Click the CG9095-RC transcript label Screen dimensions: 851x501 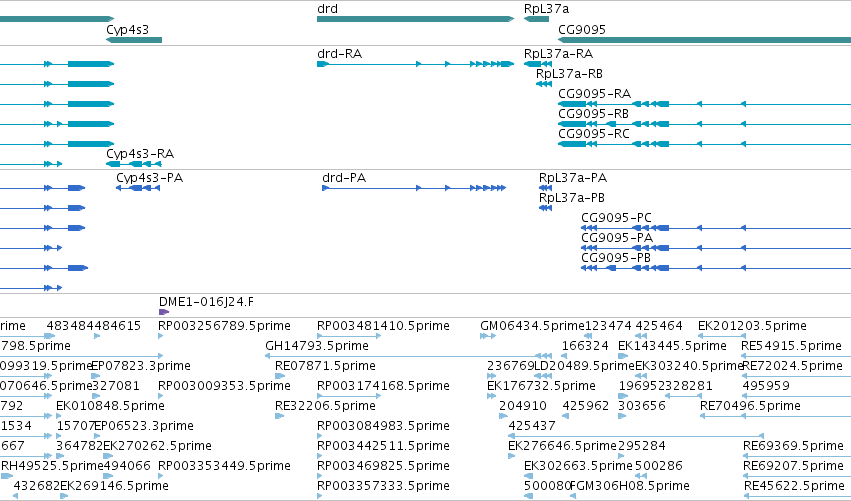[x=594, y=134]
